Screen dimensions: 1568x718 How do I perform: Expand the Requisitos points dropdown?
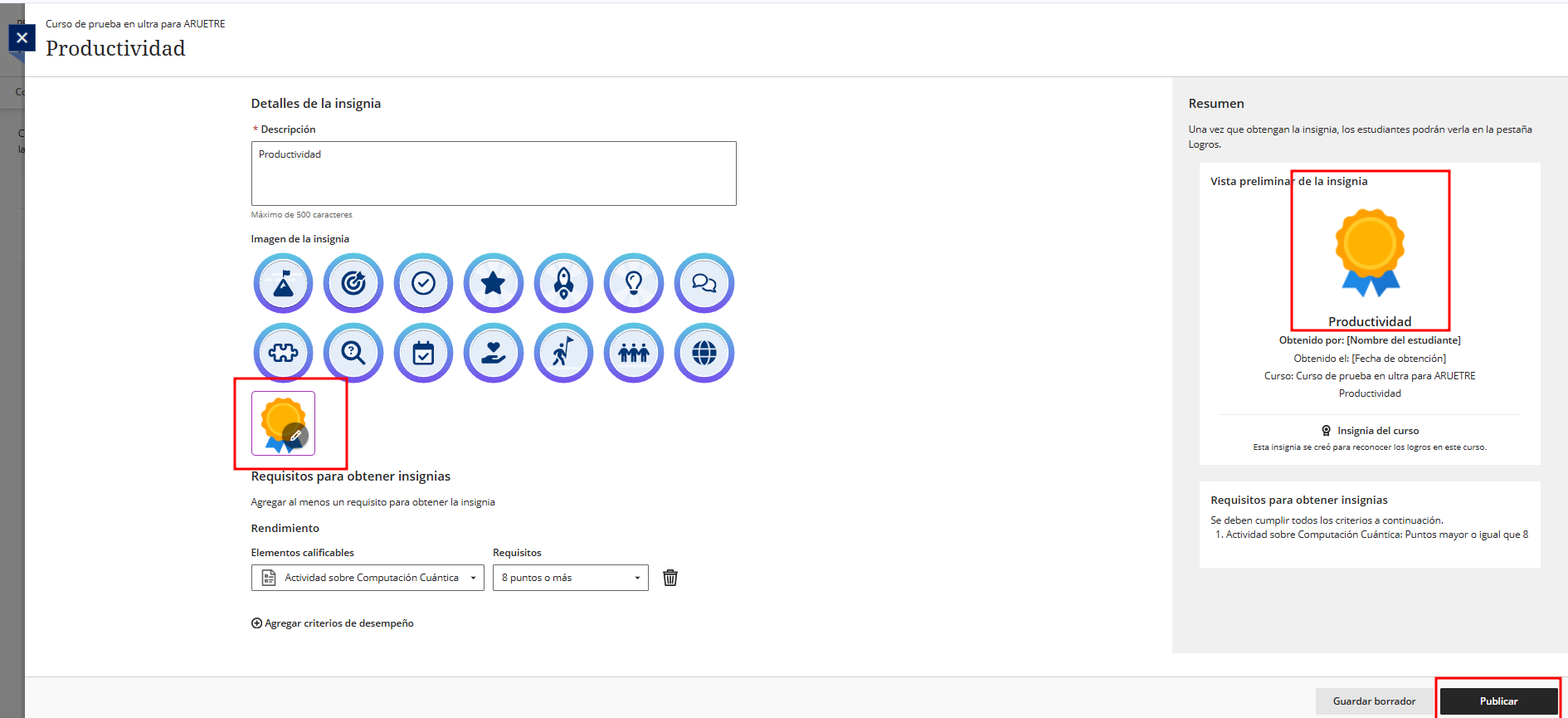(x=570, y=578)
